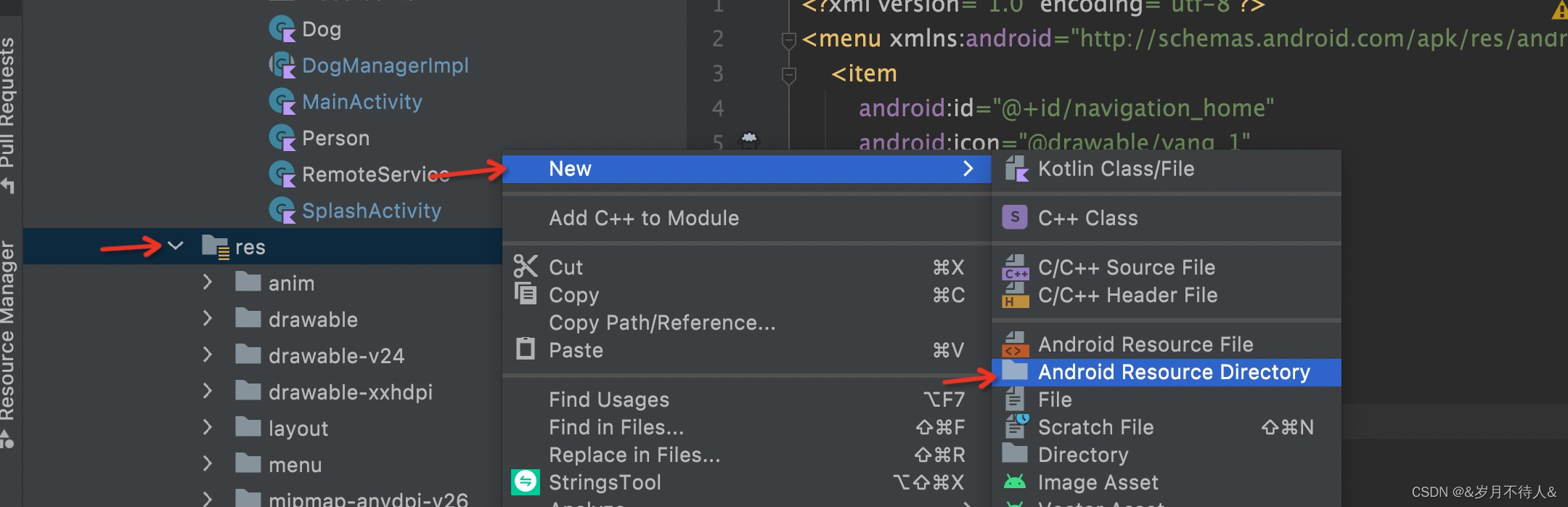Image resolution: width=1568 pixels, height=507 pixels.
Task: Click the C/C++ Header File icon
Action: (x=1015, y=296)
